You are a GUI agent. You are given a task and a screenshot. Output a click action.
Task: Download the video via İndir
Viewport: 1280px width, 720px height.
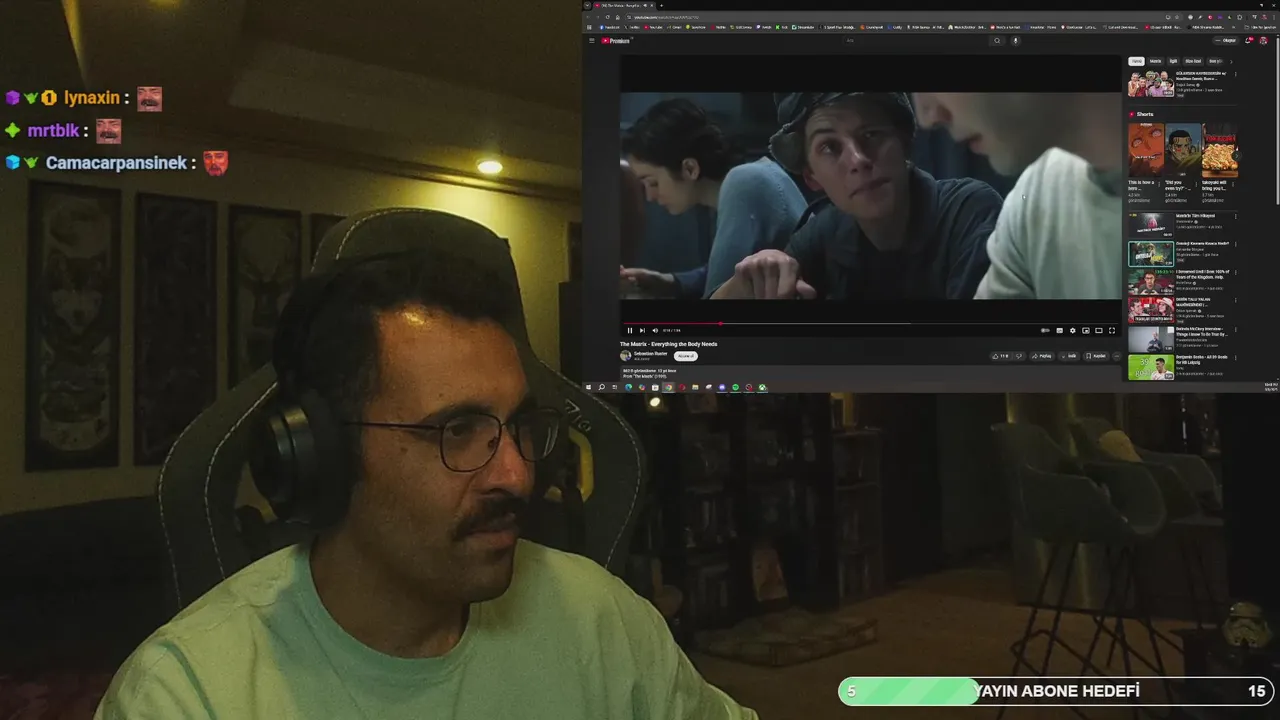(x=1069, y=356)
